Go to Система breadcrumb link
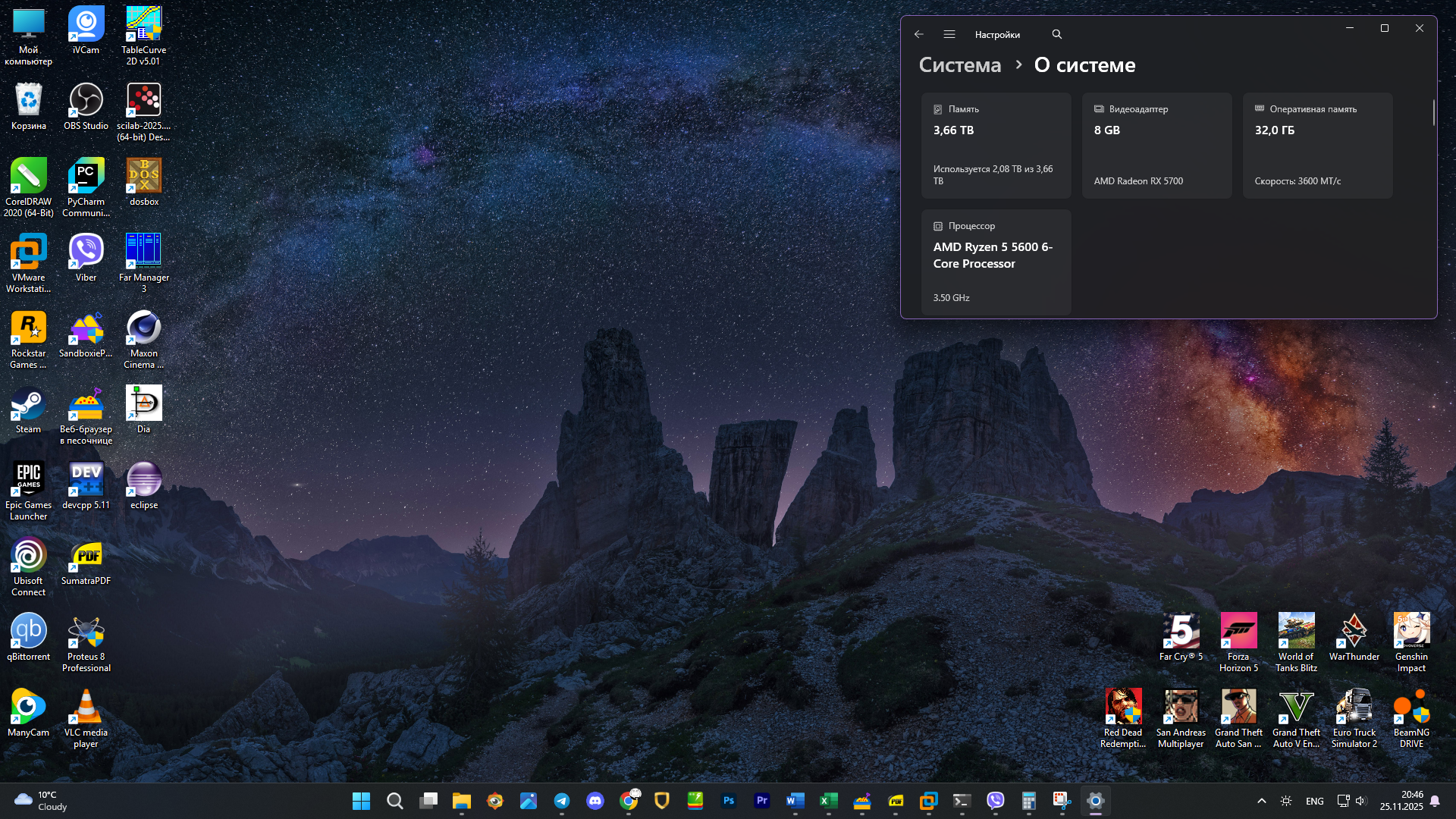This screenshot has width=1456, height=819. tap(959, 65)
